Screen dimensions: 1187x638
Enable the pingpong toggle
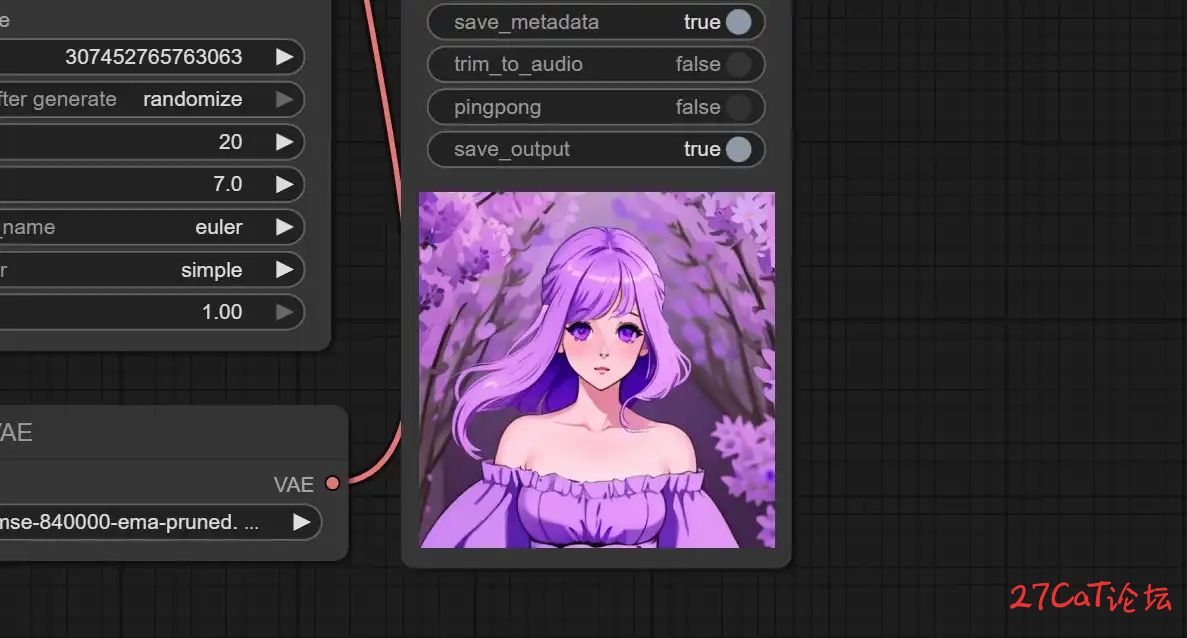[738, 107]
